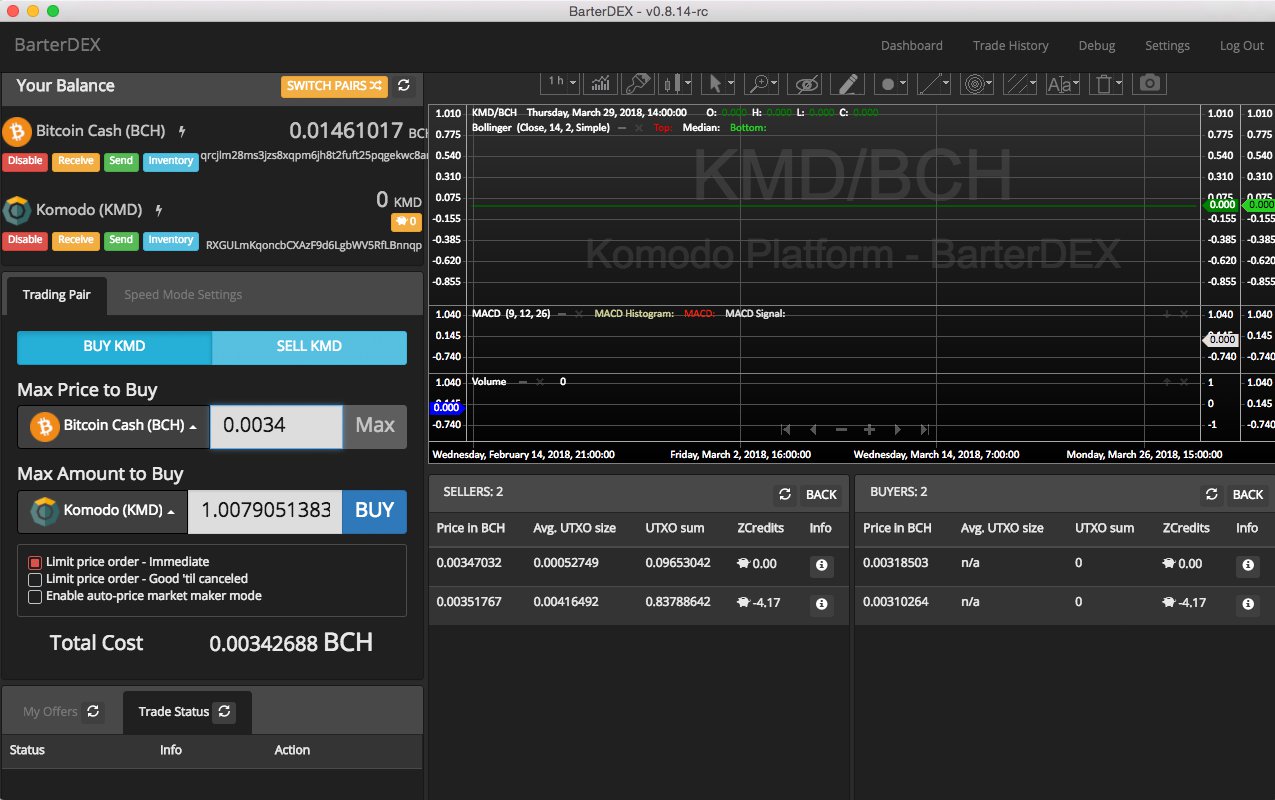Close the Volume indicator pane
The height and width of the screenshot is (800, 1275).
click(540, 382)
